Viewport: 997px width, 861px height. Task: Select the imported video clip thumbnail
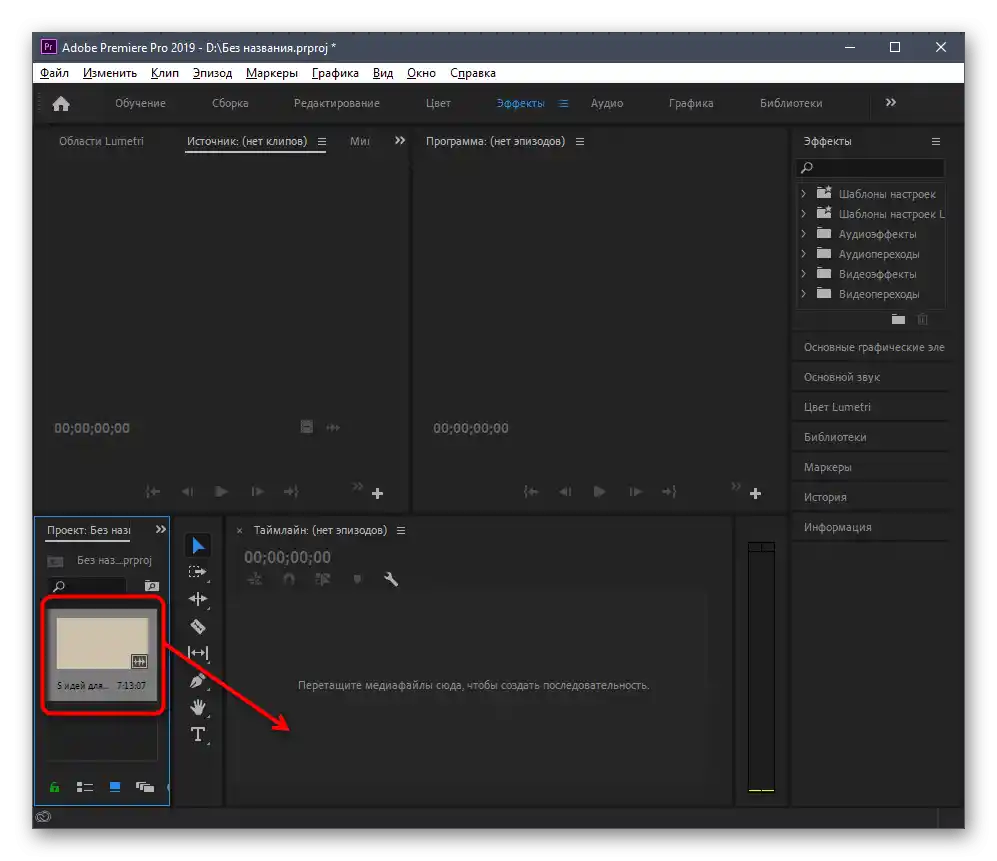(x=102, y=643)
